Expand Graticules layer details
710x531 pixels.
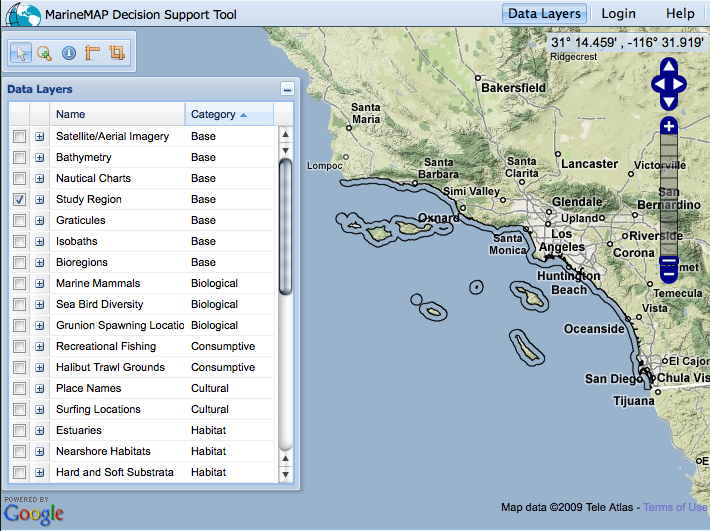pos(40,220)
